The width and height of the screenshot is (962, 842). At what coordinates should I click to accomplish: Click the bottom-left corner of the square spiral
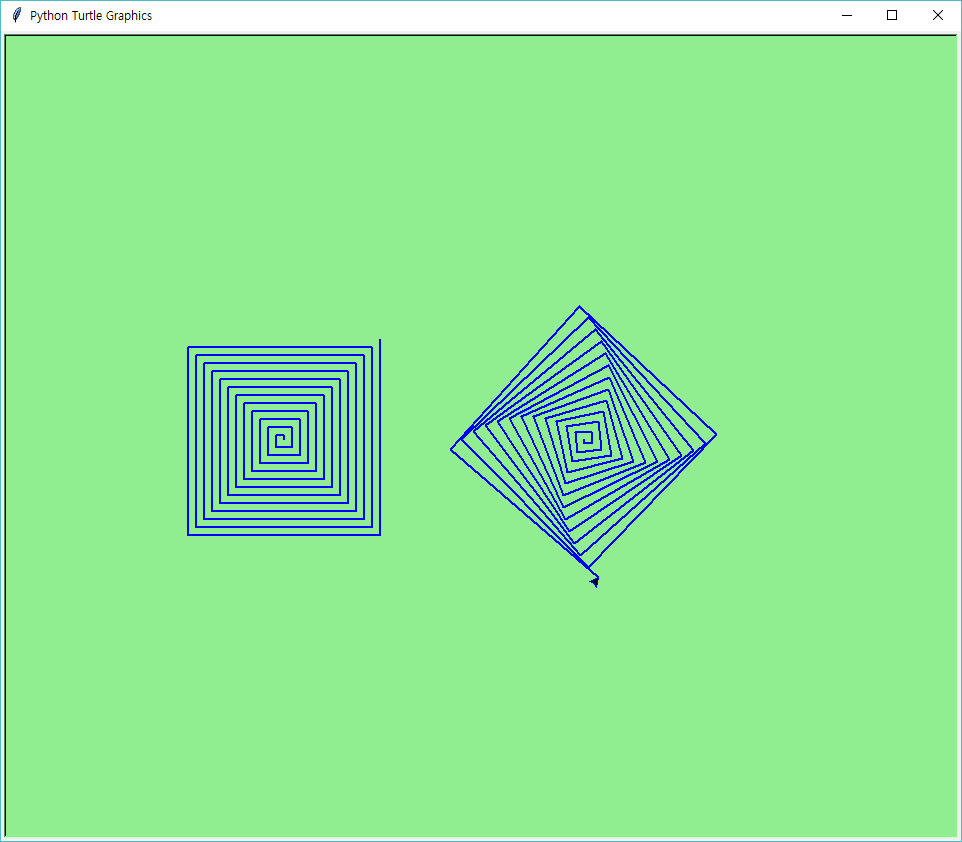[x=189, y=534]
